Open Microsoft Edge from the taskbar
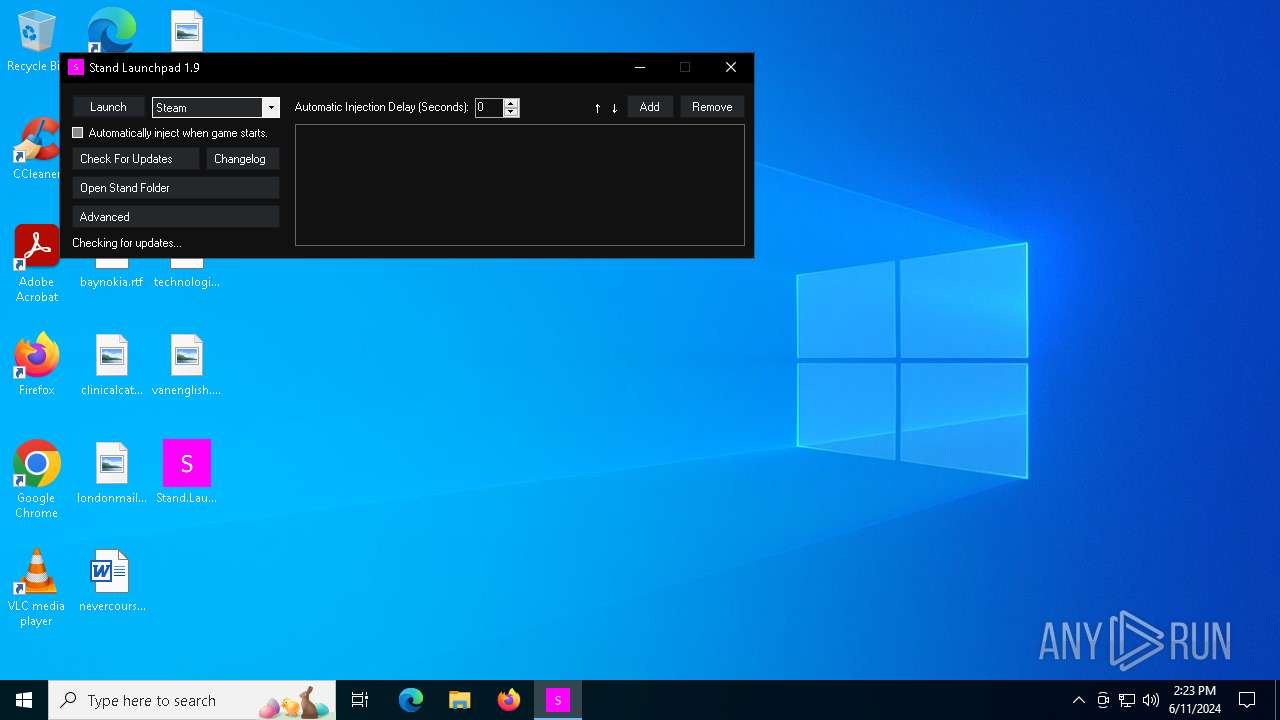1280x720 pixels. pyautogui.click(x=411, y=700)
